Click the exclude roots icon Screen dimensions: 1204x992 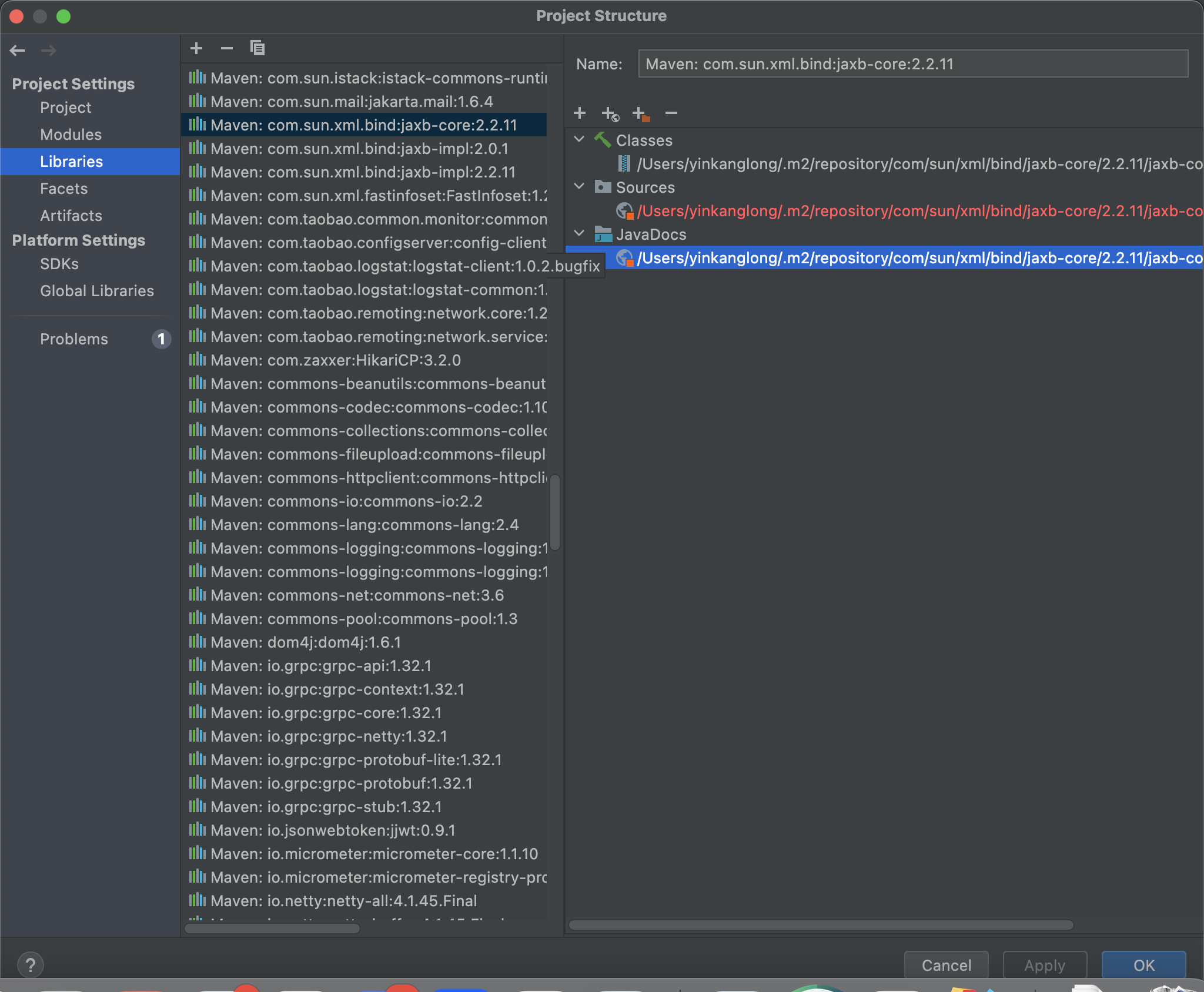pyautogui.click(x=641, y=113)
